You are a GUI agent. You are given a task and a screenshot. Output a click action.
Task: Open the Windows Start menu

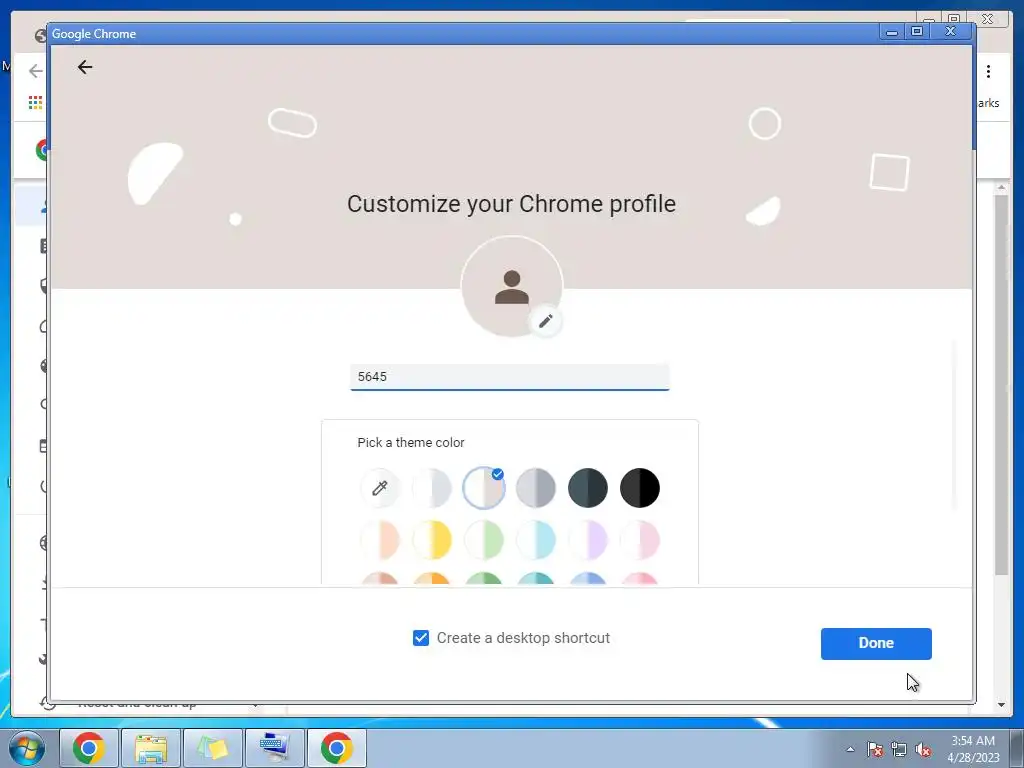(27, 748)
